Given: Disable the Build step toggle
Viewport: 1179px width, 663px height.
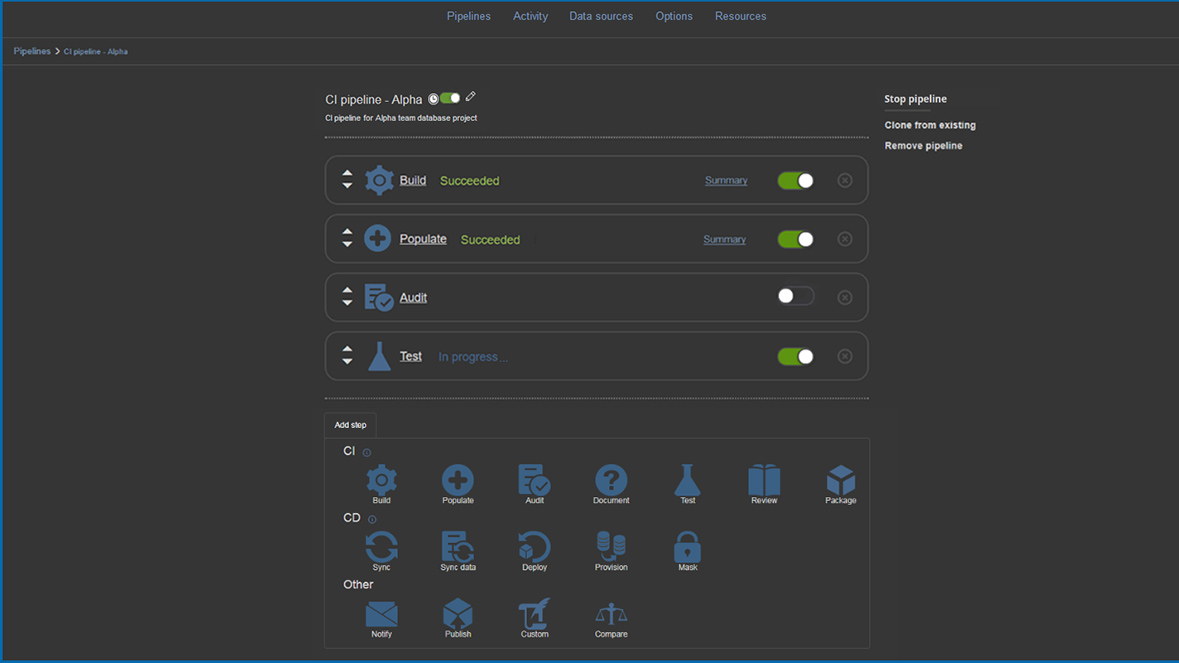Looking at the screenshot, I should (x=796, y=181).
